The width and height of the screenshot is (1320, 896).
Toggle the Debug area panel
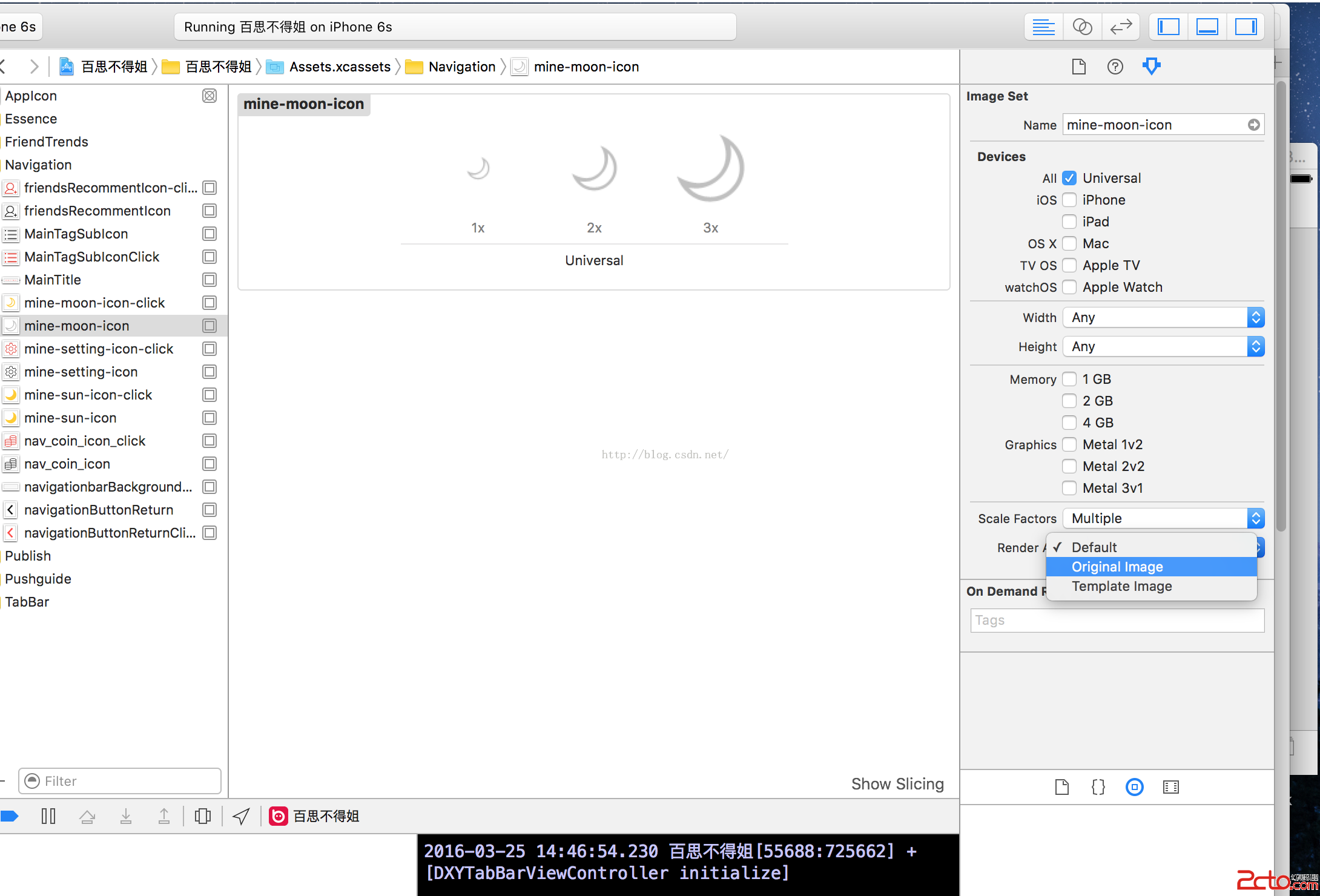pyautogui.click(x=1207, y=27)
